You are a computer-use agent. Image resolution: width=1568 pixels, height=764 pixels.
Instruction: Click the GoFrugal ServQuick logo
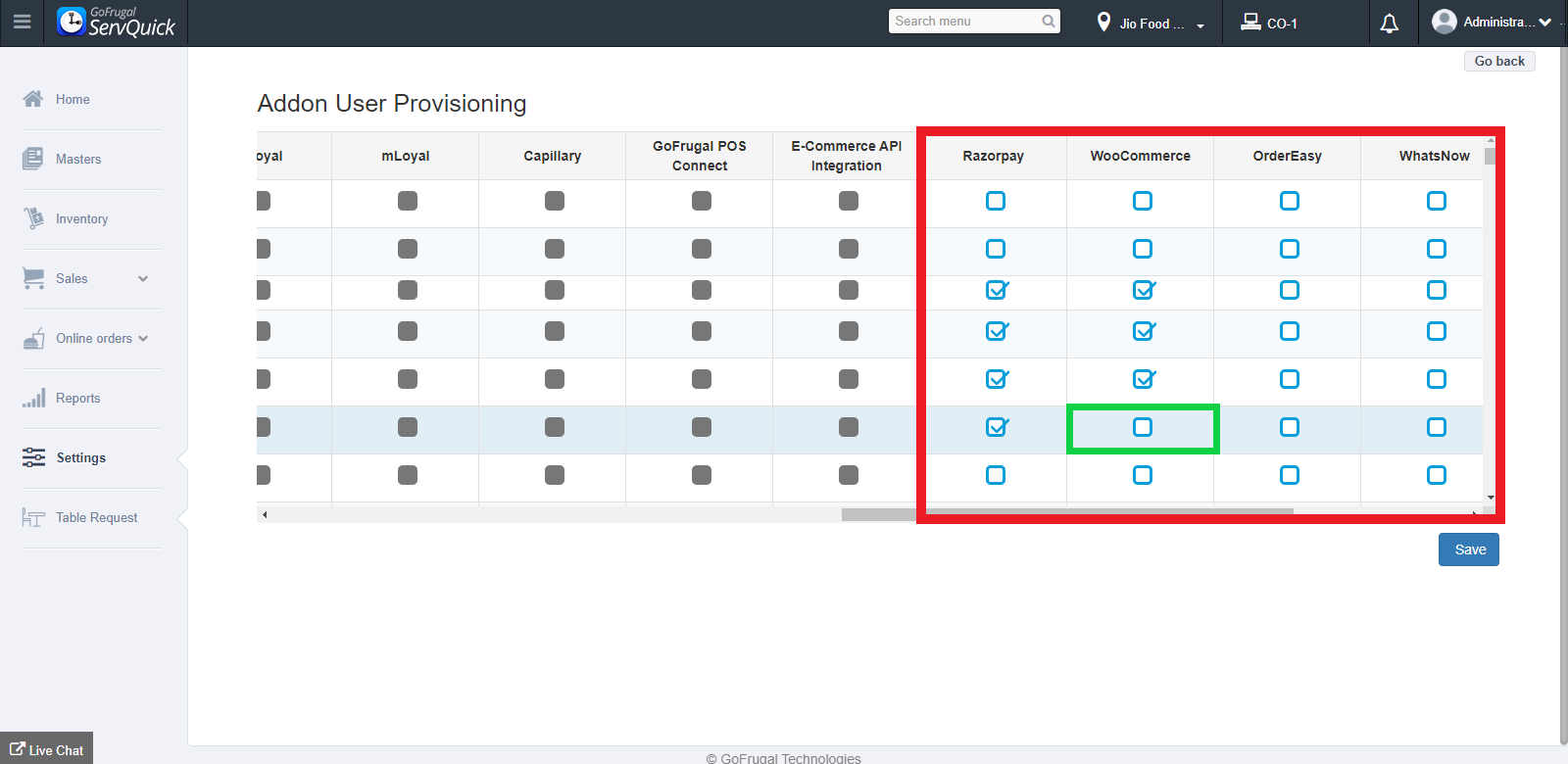[116, 22]
